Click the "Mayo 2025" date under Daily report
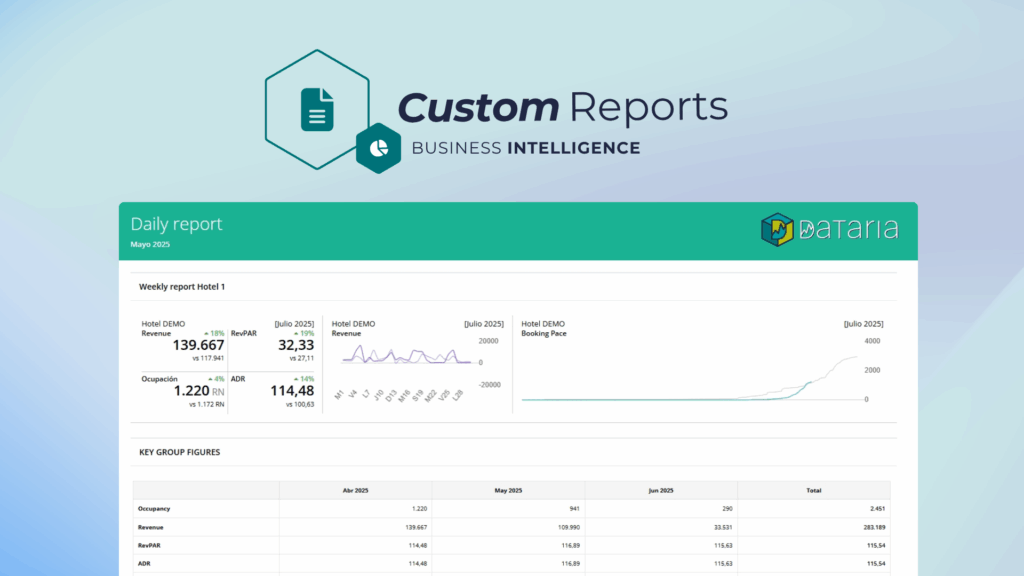 click(x=150, y=244)
